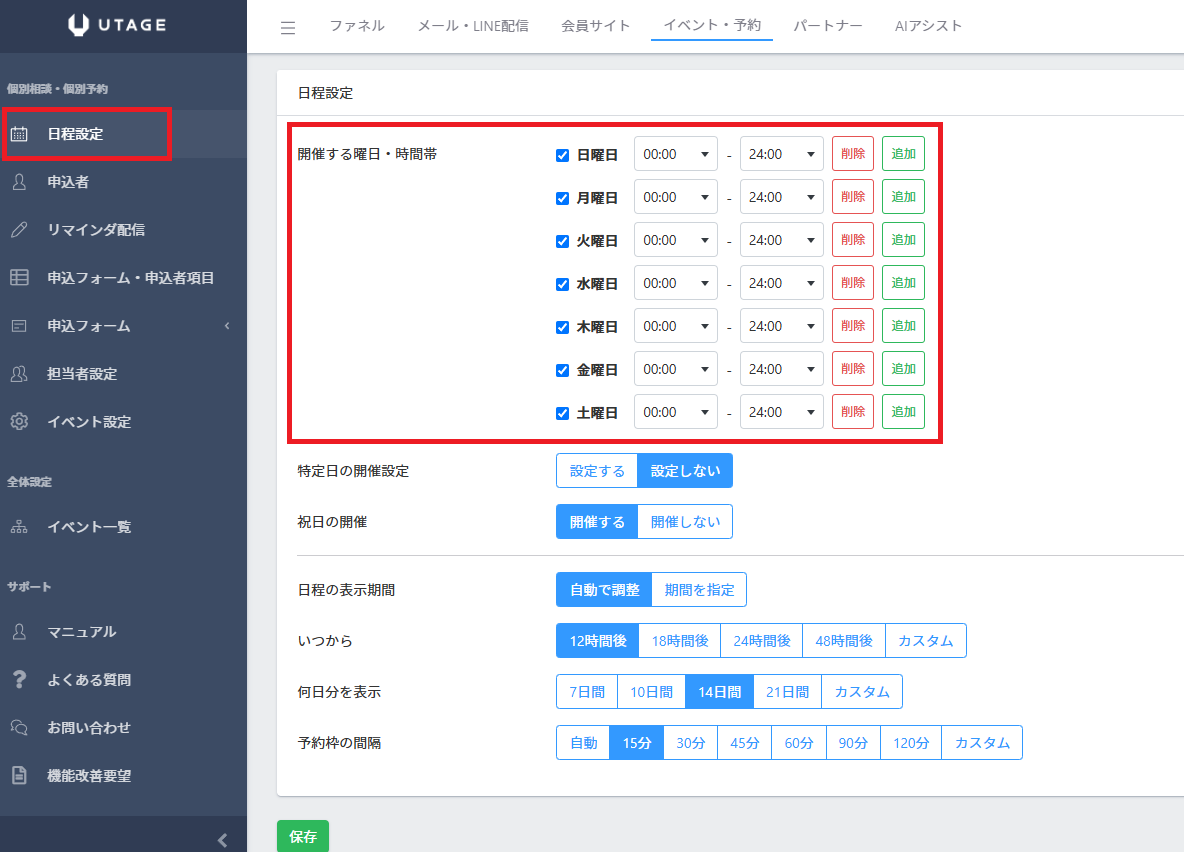Image resolution: width=1184 pixels, height=852 pixels.
Task: Click the calendar icon beside 日程設定
Action: point(19,134)
